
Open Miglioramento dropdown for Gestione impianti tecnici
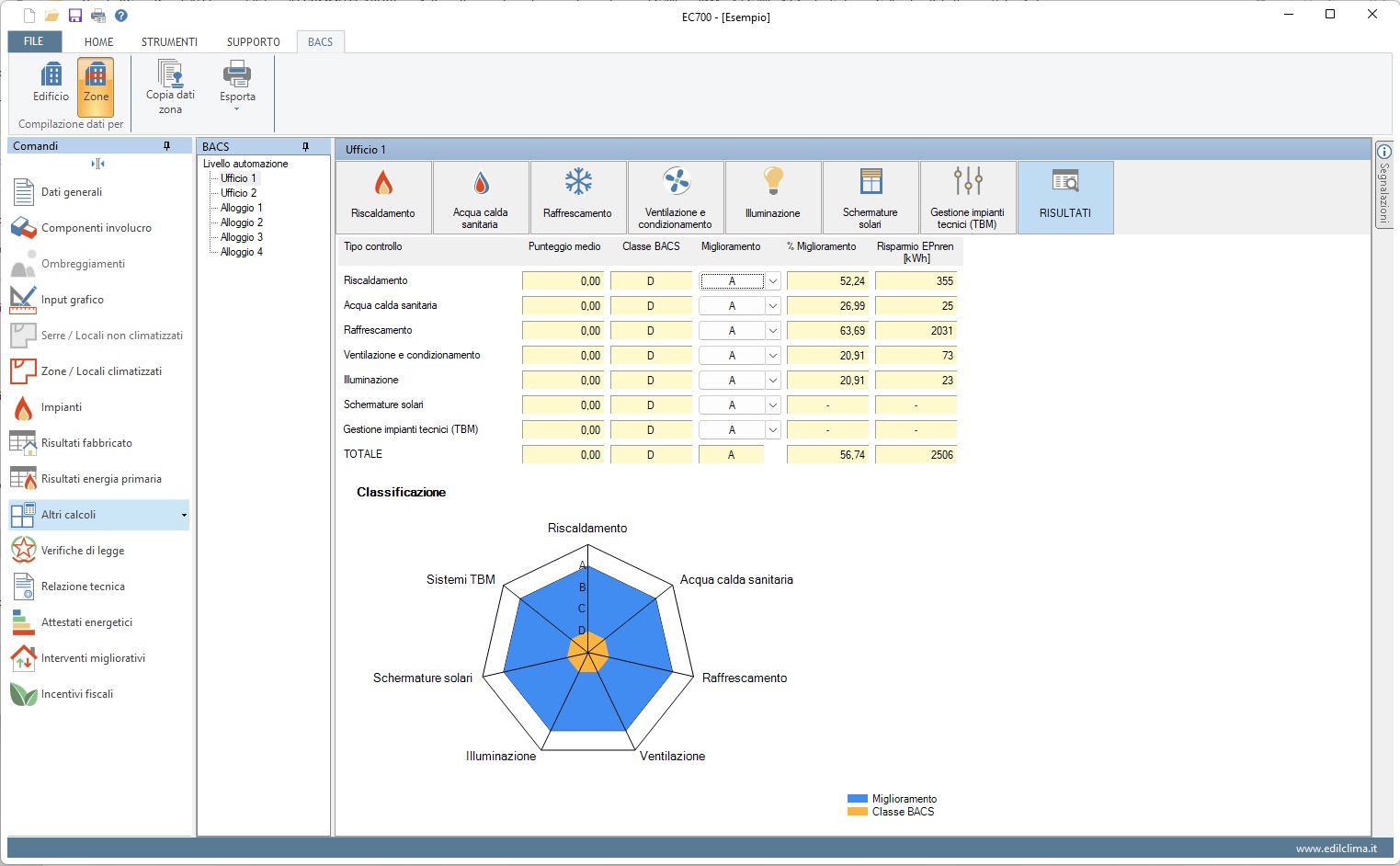(773, 430)
